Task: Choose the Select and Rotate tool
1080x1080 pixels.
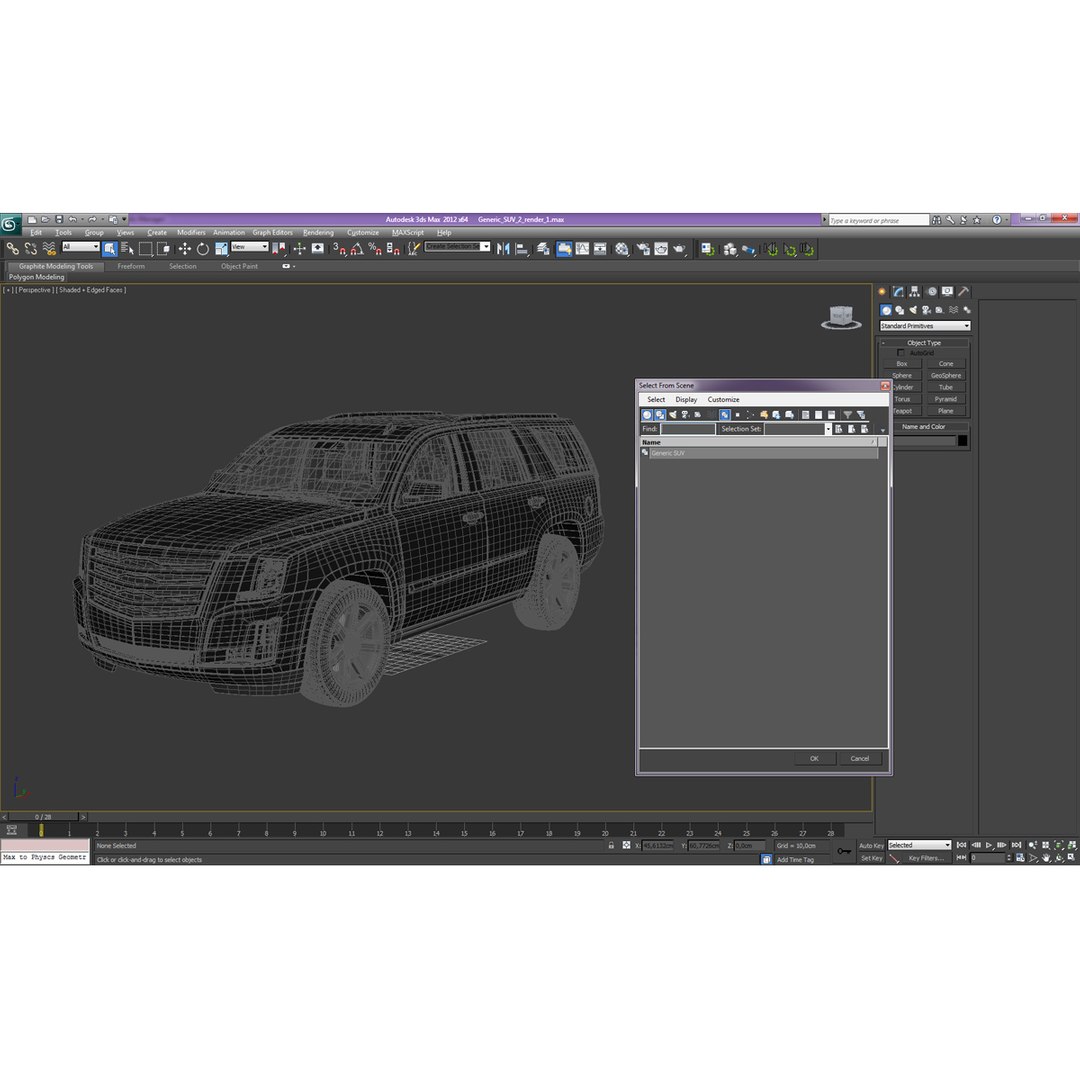Action: (202, 249)
